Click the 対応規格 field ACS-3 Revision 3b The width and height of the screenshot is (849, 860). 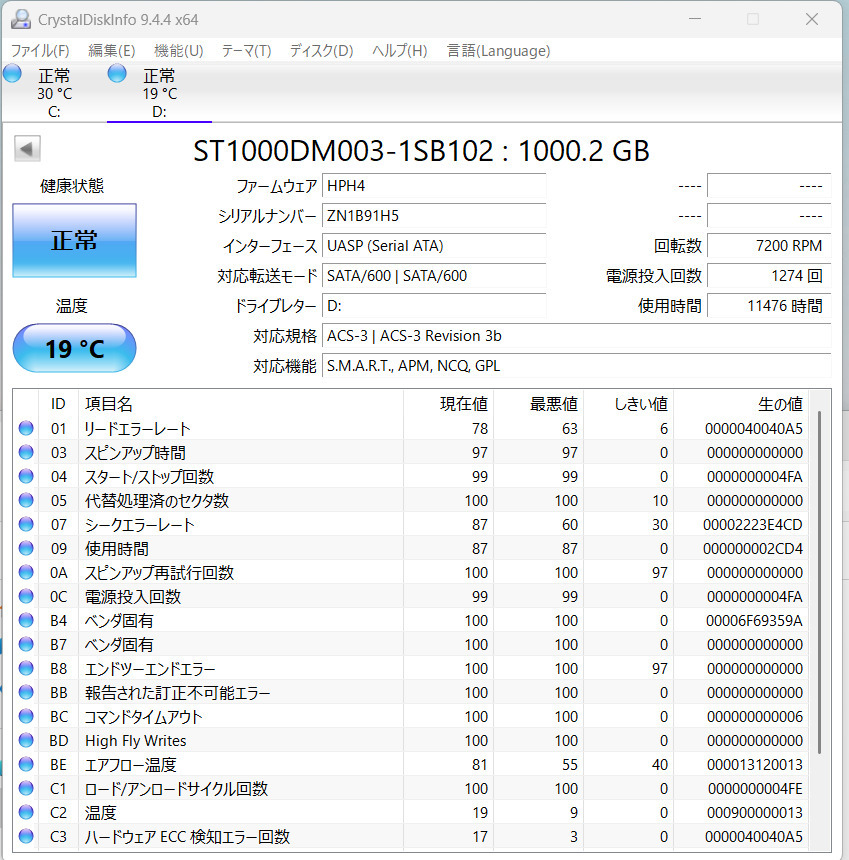tap(576, 336)
